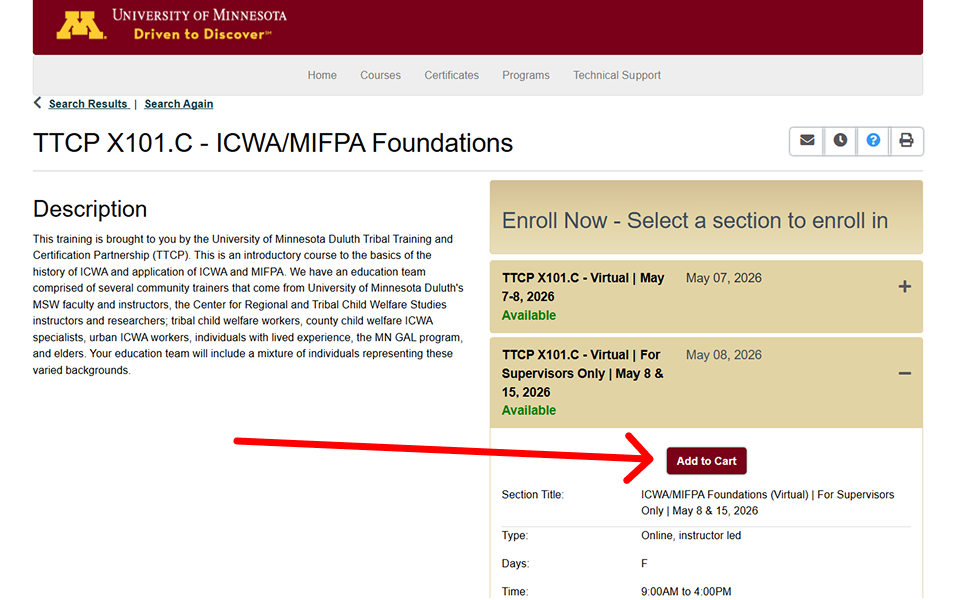Image resolution: width=960 pixels, height=600 pixels.
Task: Click the Search Again link
Action: [179, 104]
